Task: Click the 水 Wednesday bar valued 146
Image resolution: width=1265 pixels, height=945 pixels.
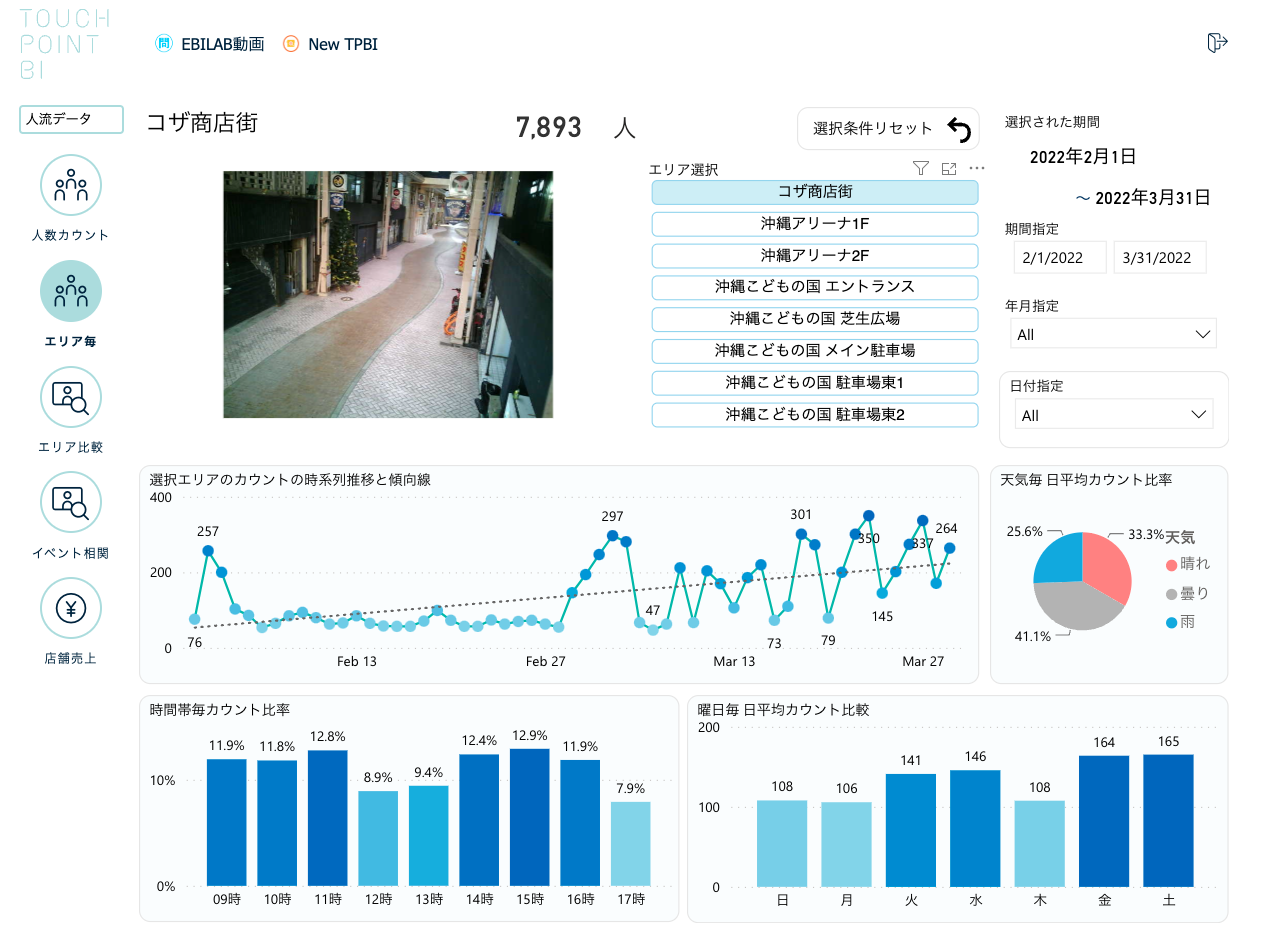Action: (975, 829)
